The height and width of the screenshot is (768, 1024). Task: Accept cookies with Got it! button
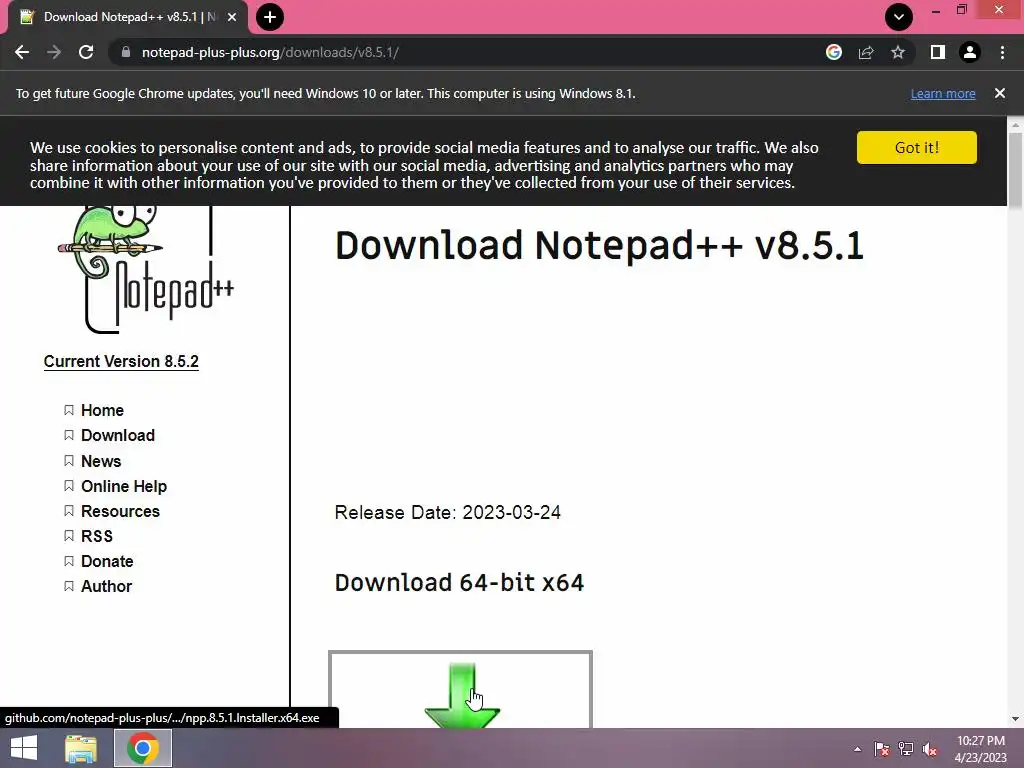point(916,148)
